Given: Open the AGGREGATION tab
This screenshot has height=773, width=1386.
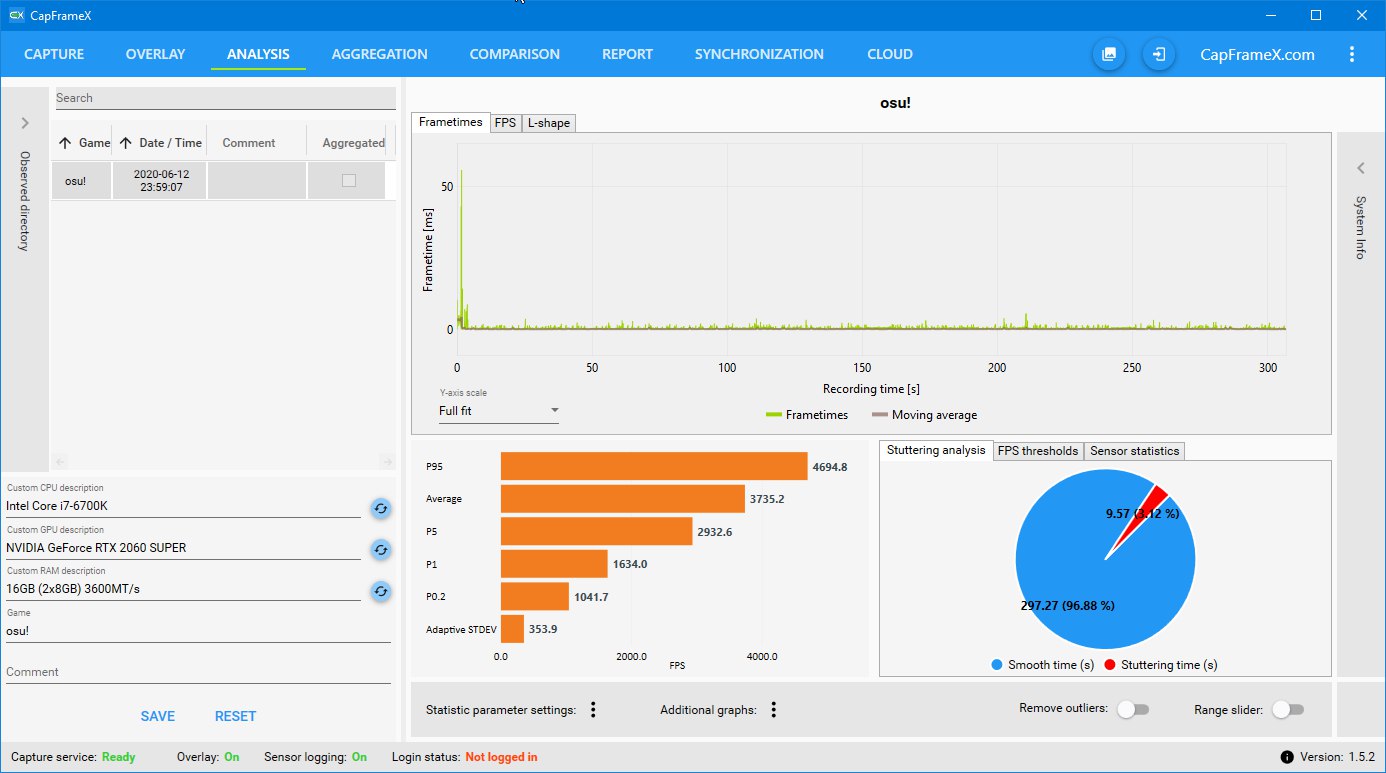Looking at the screenshot, I should click(x=379, y=55).
